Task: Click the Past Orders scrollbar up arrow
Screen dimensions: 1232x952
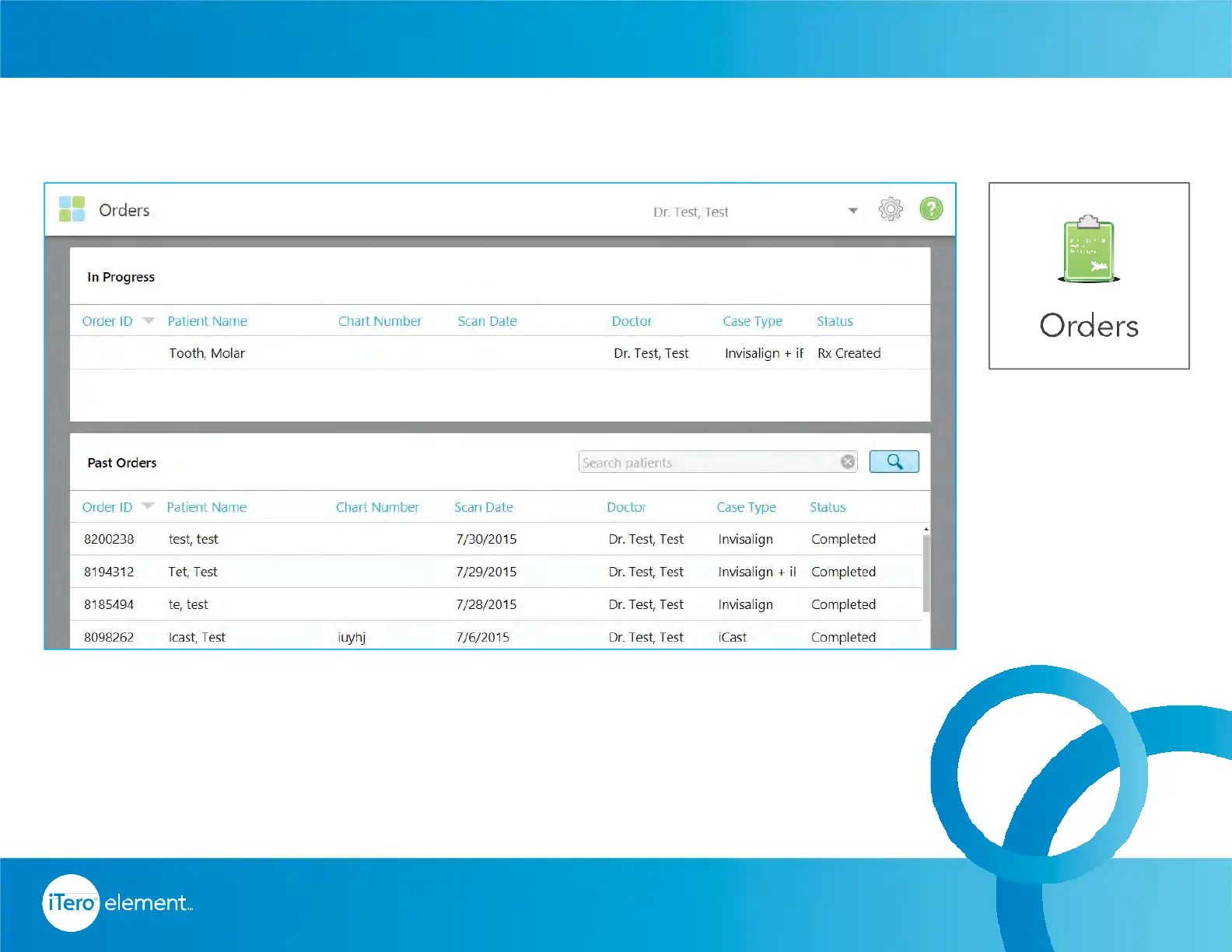Action: pos(926,529)
